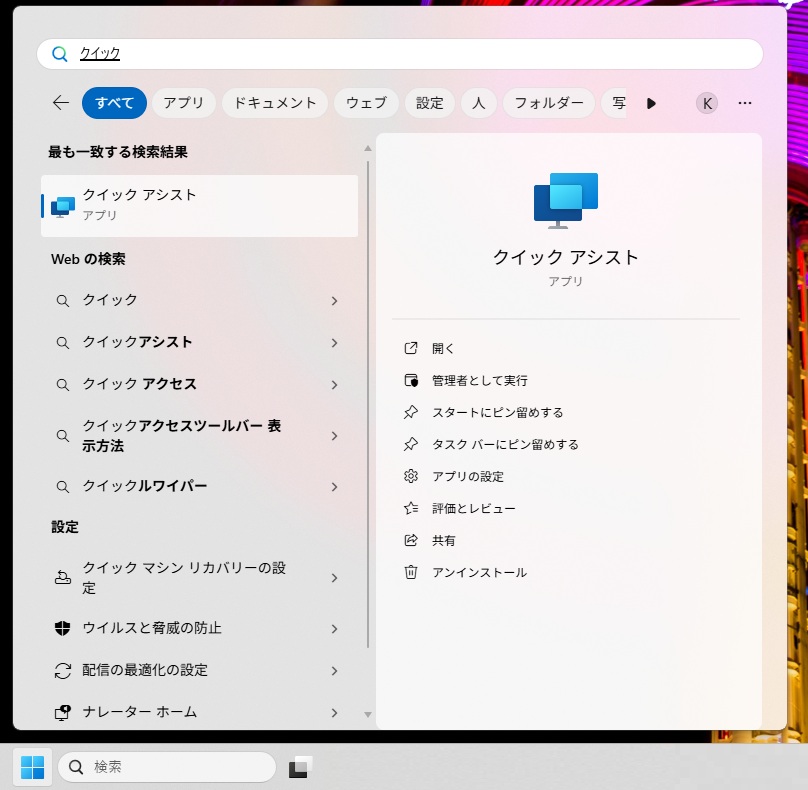Click the Windows Start logo on taskbar
808x790 pixels.
[32, 767]
